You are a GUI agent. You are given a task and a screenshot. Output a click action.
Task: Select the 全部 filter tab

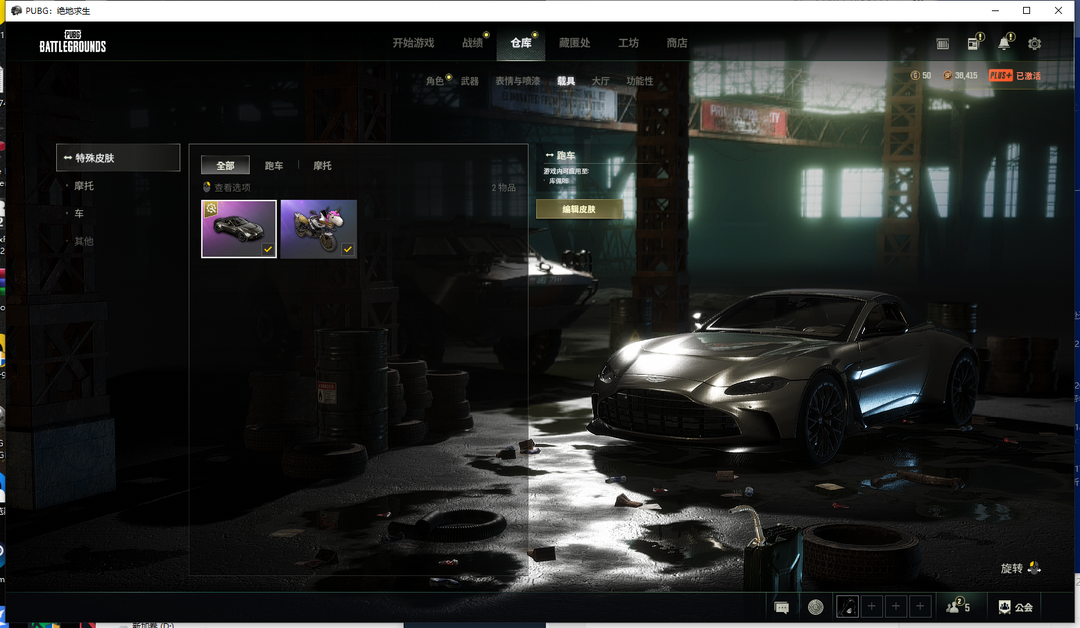click(x=225, y=165)
